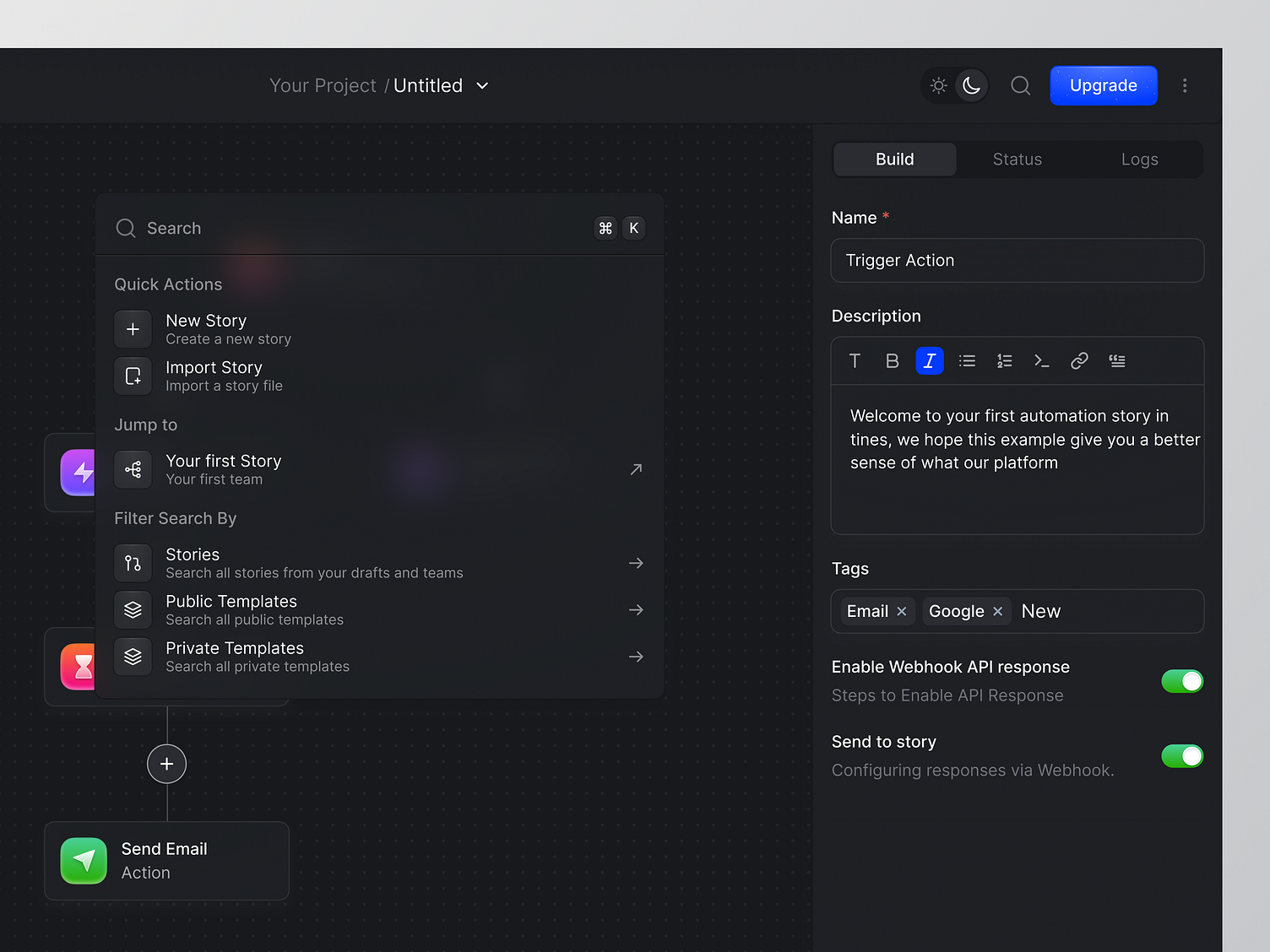Insert a code block in the description
The width and height of the screenshot is (1270, 952).
point(1041,360)
